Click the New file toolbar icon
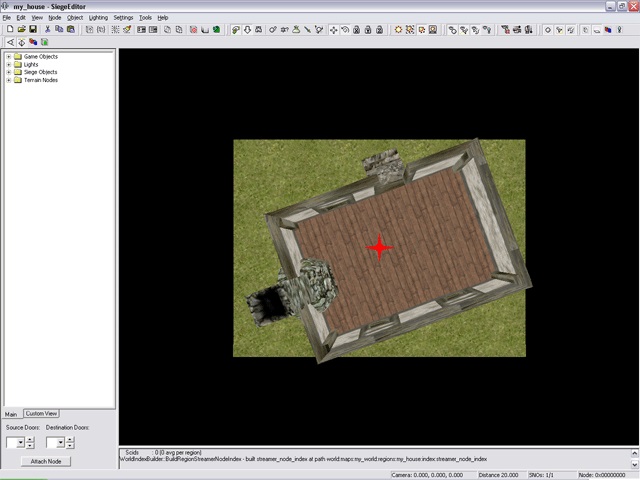Image resolution: width=640 pixels, height=480 pixels. coord(9,30)
